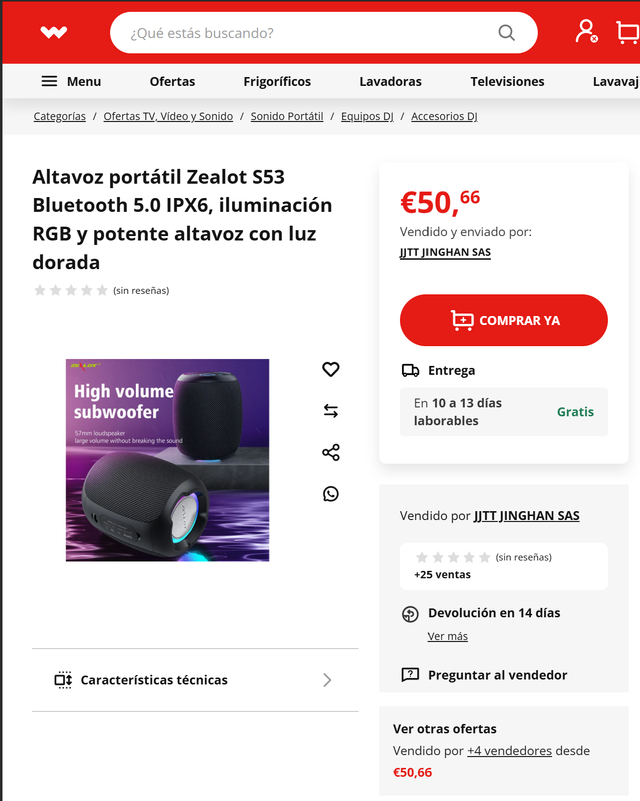Click the compare arrows icon
Image resolution: width=640 pixels, height=801 pixels.
tap(331, 411)
